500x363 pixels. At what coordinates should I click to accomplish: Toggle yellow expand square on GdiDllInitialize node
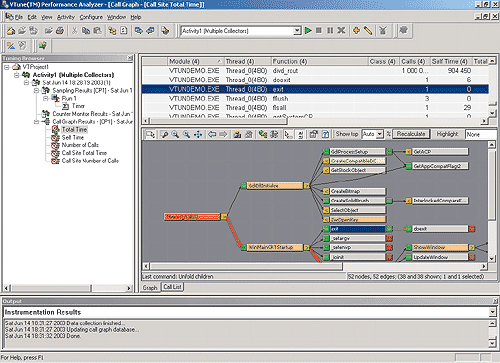306,186
